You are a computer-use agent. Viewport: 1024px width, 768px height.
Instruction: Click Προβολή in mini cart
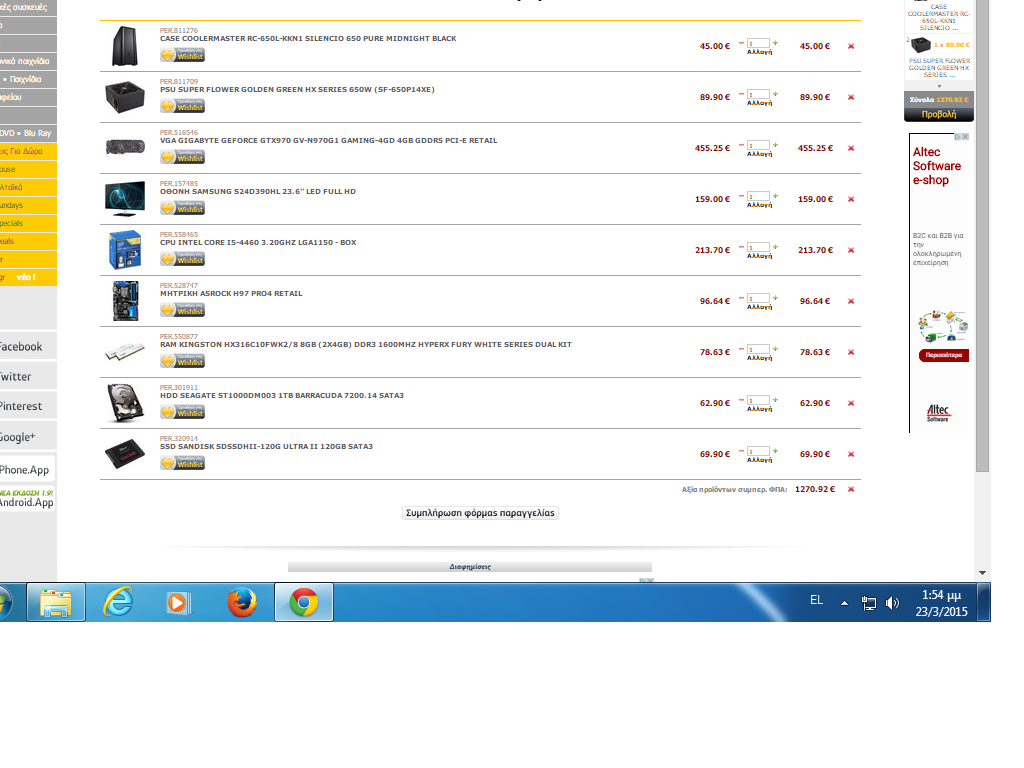point(938,114)
